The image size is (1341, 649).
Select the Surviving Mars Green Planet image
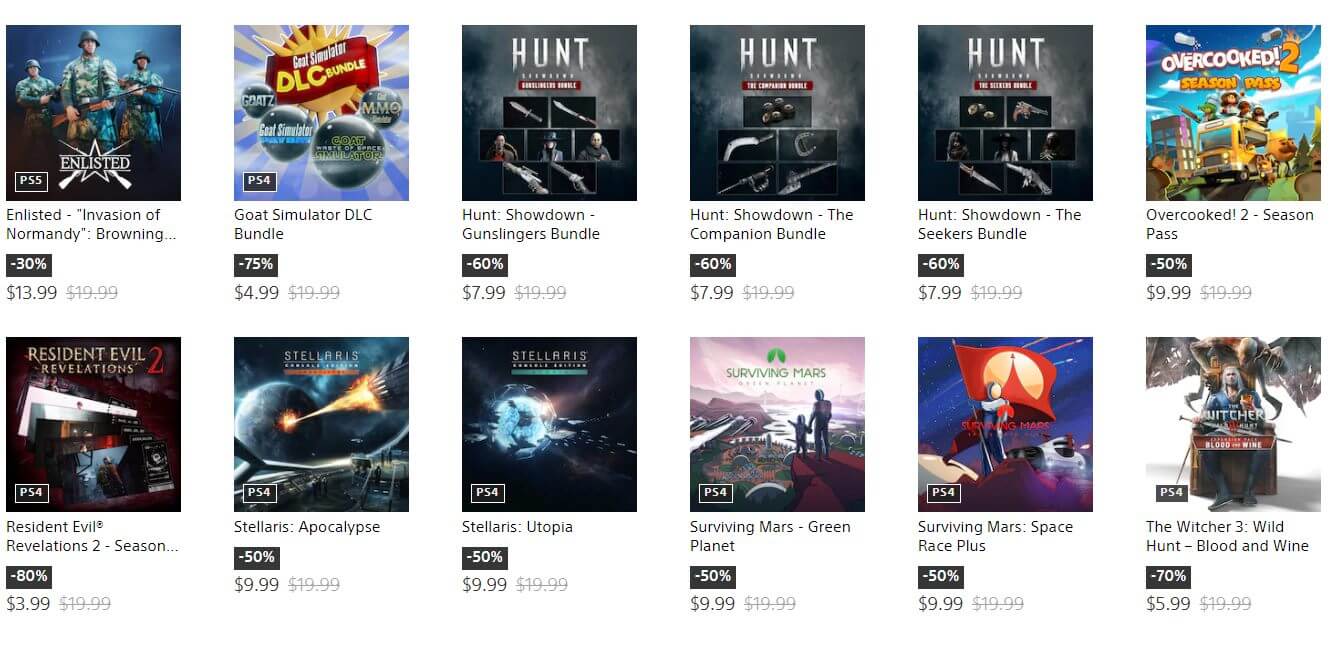coord(777,424)
